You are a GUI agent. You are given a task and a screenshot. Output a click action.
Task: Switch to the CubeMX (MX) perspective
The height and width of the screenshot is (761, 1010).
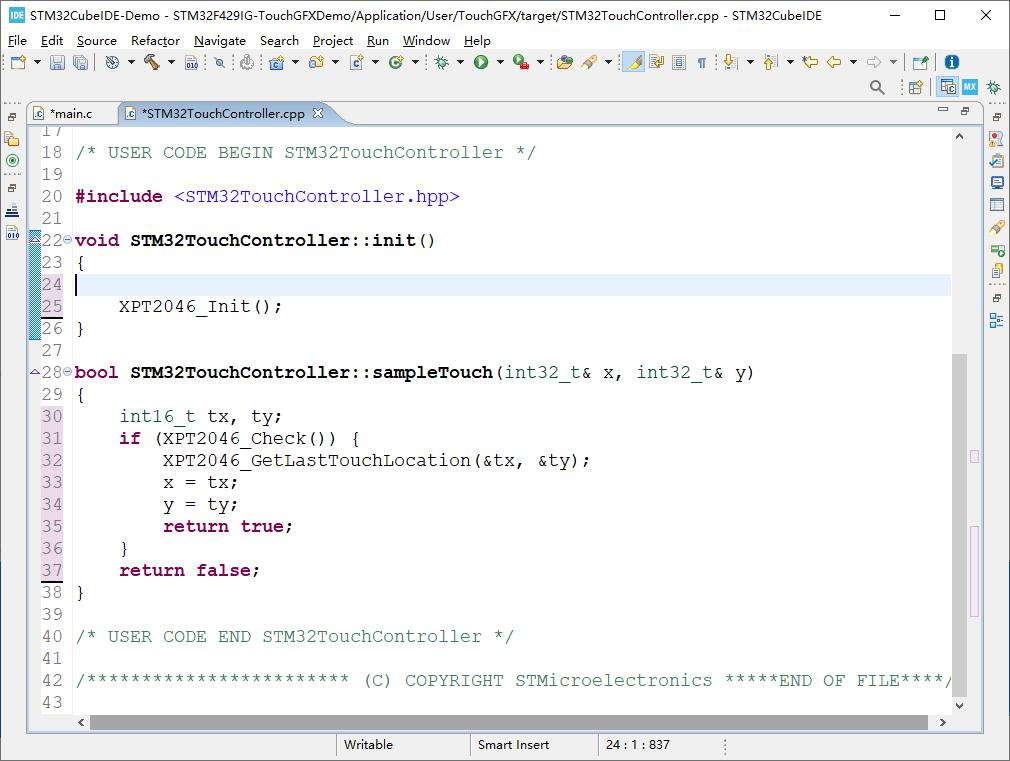click(x=969, y=88)
